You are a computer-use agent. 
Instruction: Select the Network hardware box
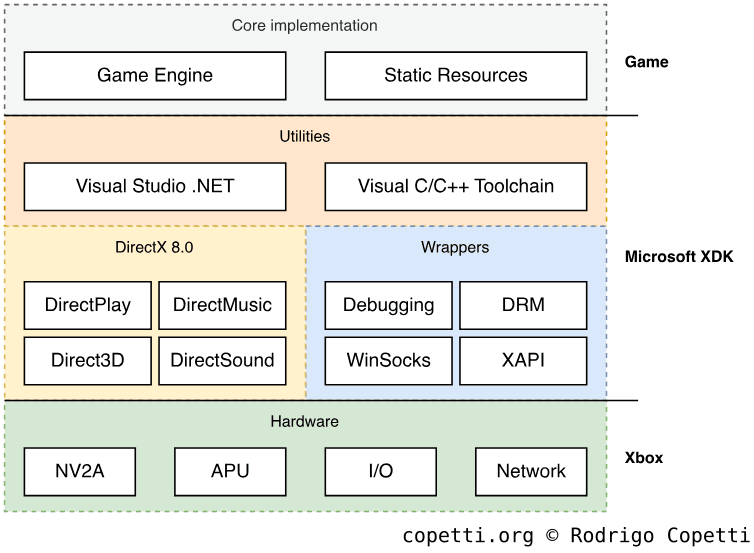[x=531, y=472]
